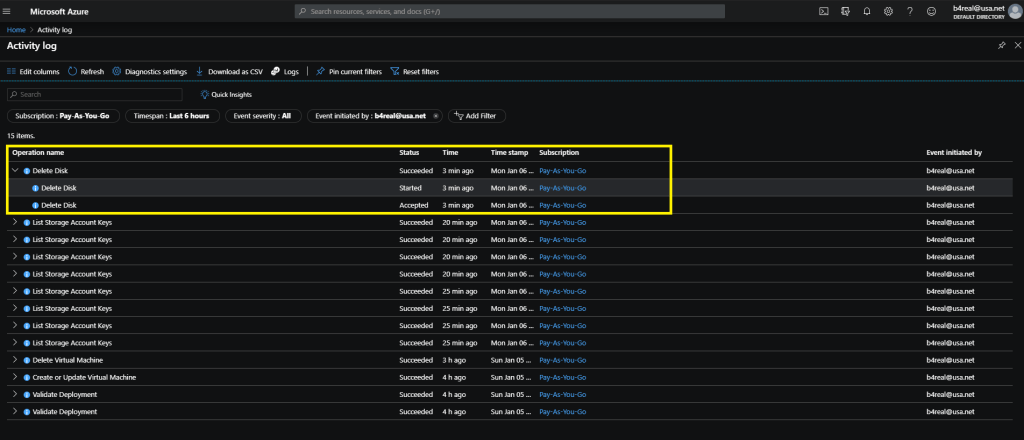Click the Microsoft Azure title
Screen dimensions: 1024x440
[x=59, y=12]
